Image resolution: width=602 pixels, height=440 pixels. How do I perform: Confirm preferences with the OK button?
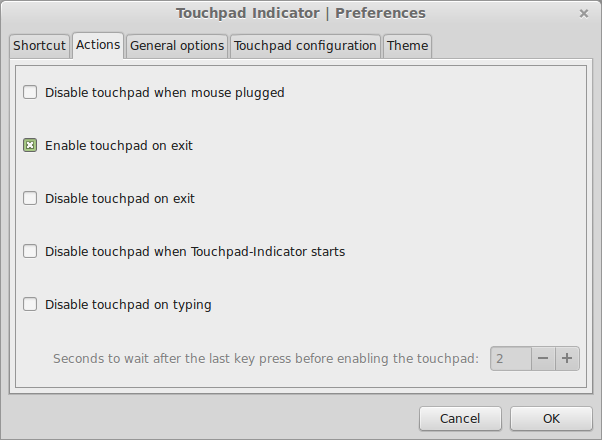[x=551, y=418]
